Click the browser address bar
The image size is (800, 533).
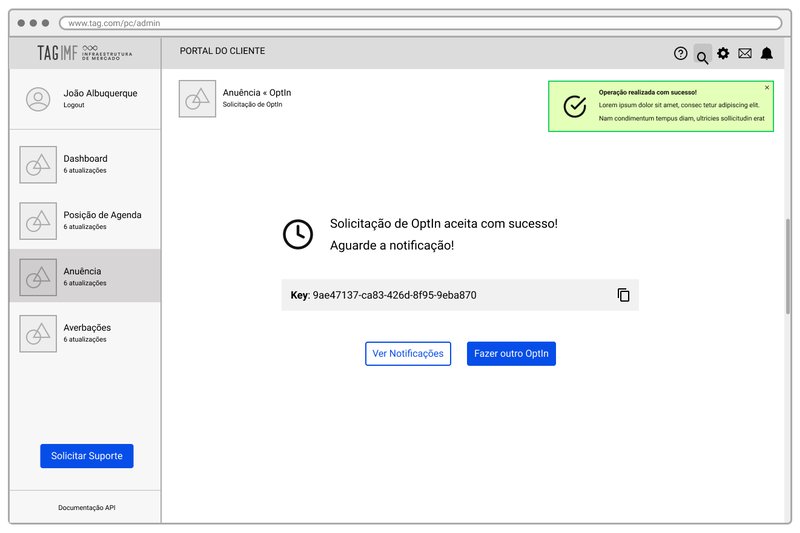click(x=420, y=23)
